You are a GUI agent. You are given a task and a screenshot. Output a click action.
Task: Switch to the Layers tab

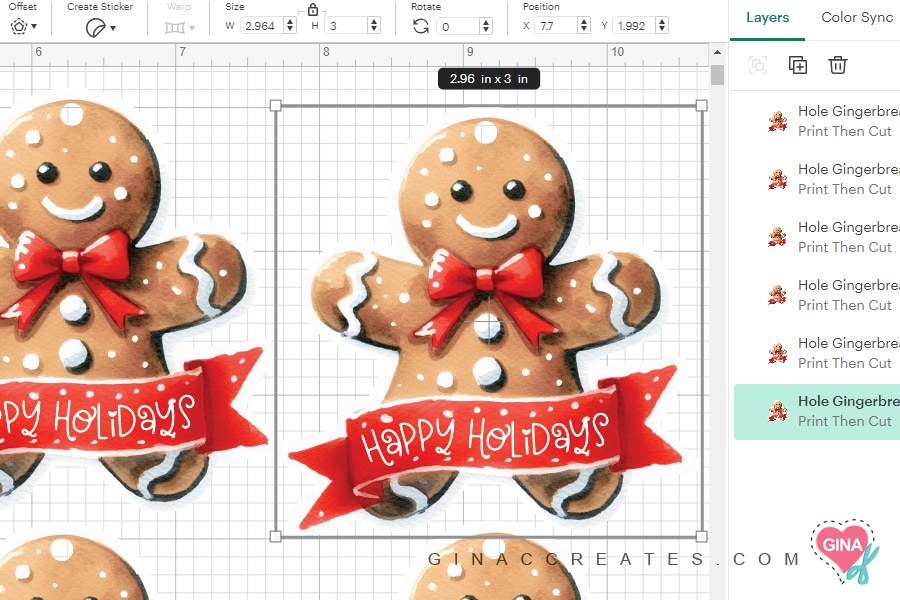click(767, 17)
